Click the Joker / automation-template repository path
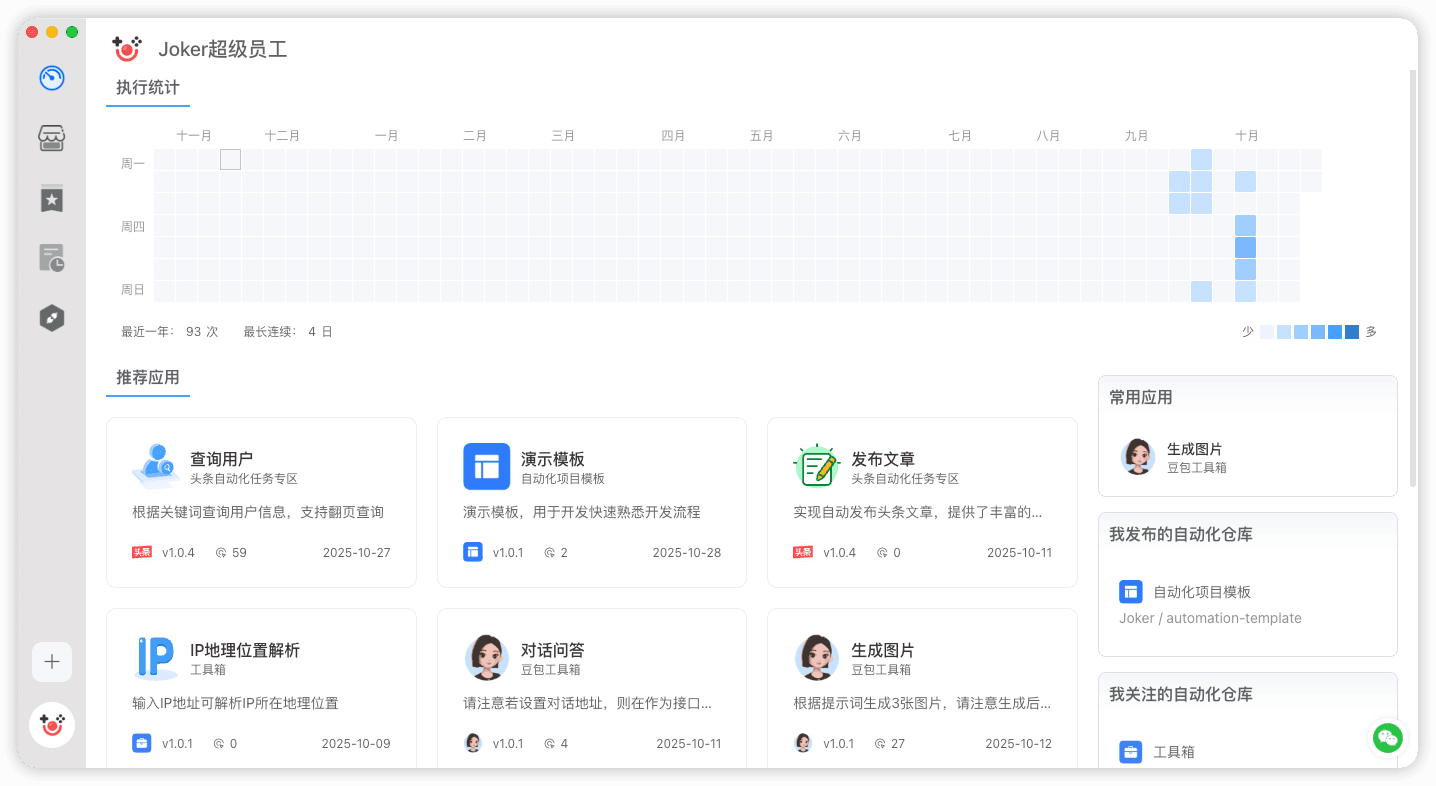 1210,618
